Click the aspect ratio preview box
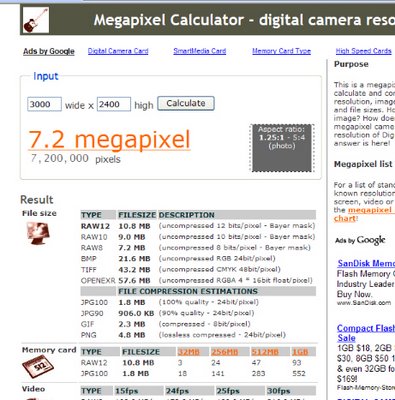 282,148
